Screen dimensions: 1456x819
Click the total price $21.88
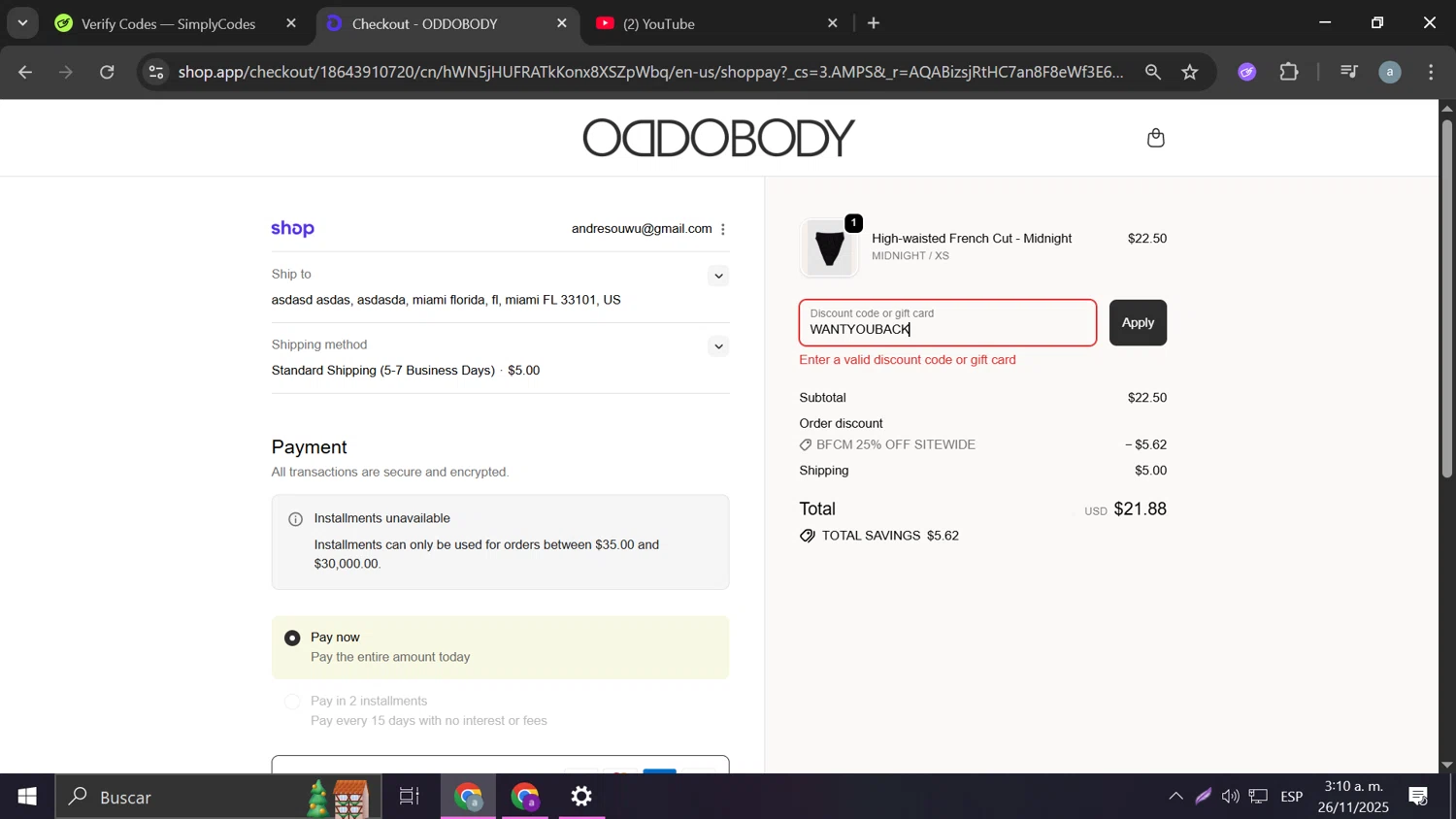1141,509
